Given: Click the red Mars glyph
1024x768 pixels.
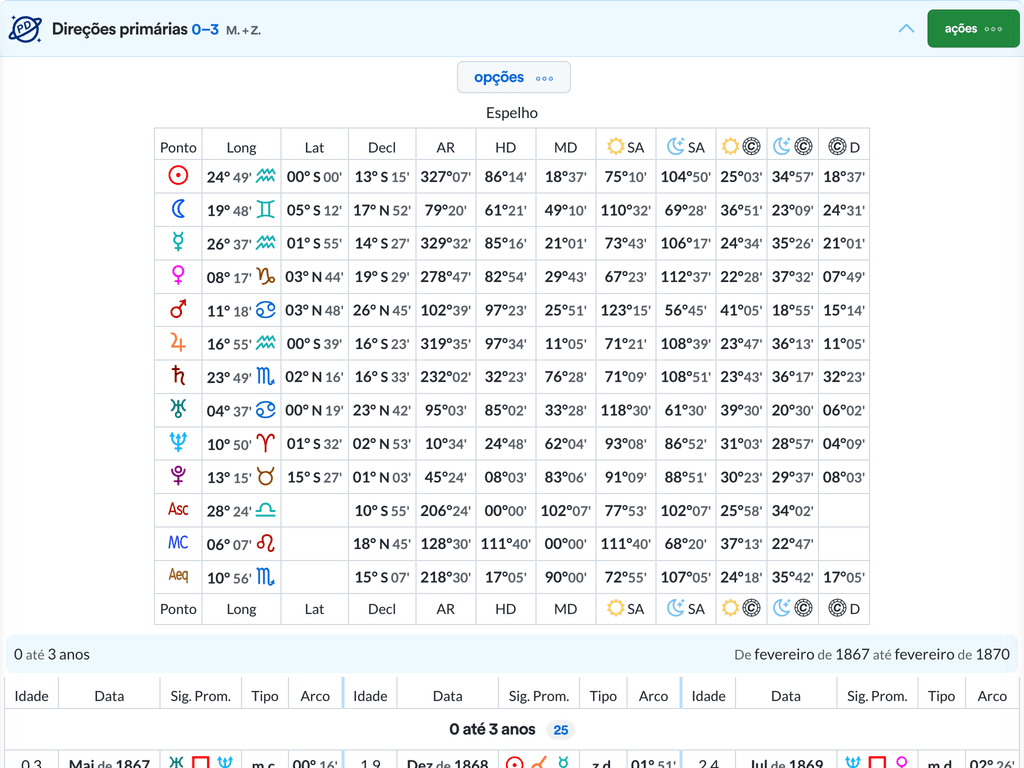Looking at the screenshot, I should [178, 309].
